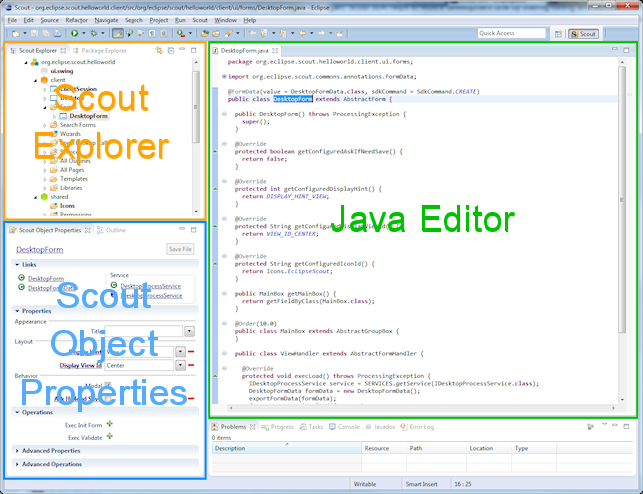Screen dimensions: 643x494
Task: Click the Run External Tools icon
Action: 180,33
